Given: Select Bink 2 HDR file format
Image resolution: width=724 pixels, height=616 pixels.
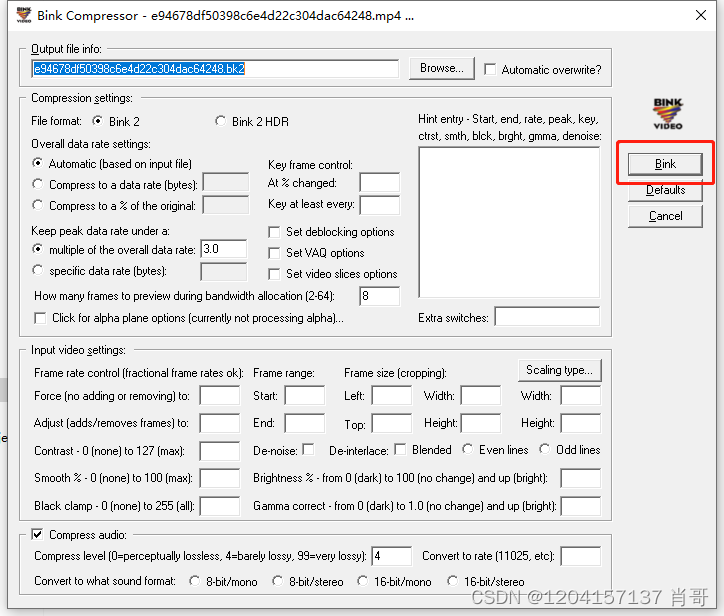Looking at the screenshot, I should [x=220, y=121].
